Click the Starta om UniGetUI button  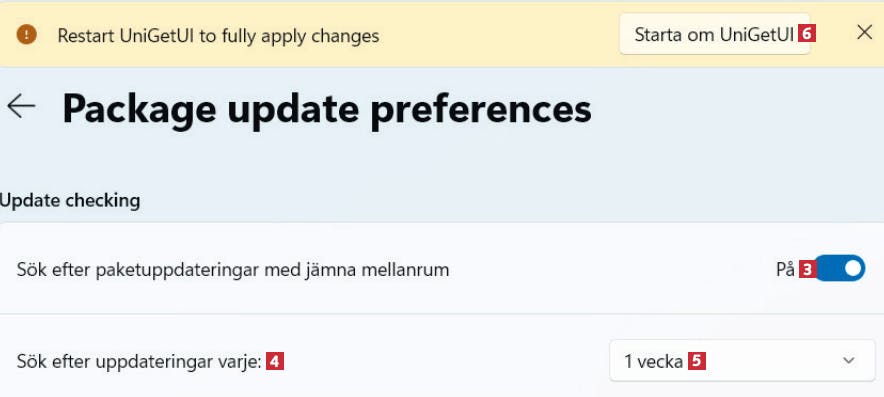[715, 34]
